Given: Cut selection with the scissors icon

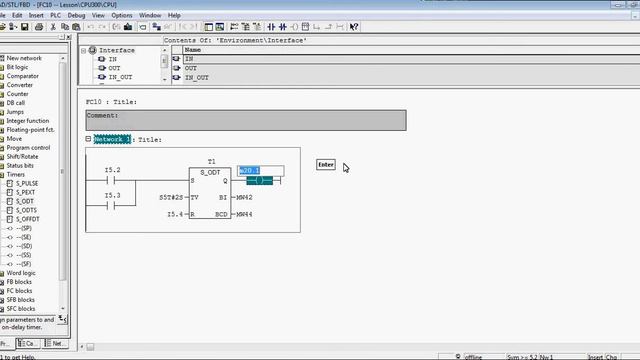Looking at the screenshot, I should [x=53, y=27].
